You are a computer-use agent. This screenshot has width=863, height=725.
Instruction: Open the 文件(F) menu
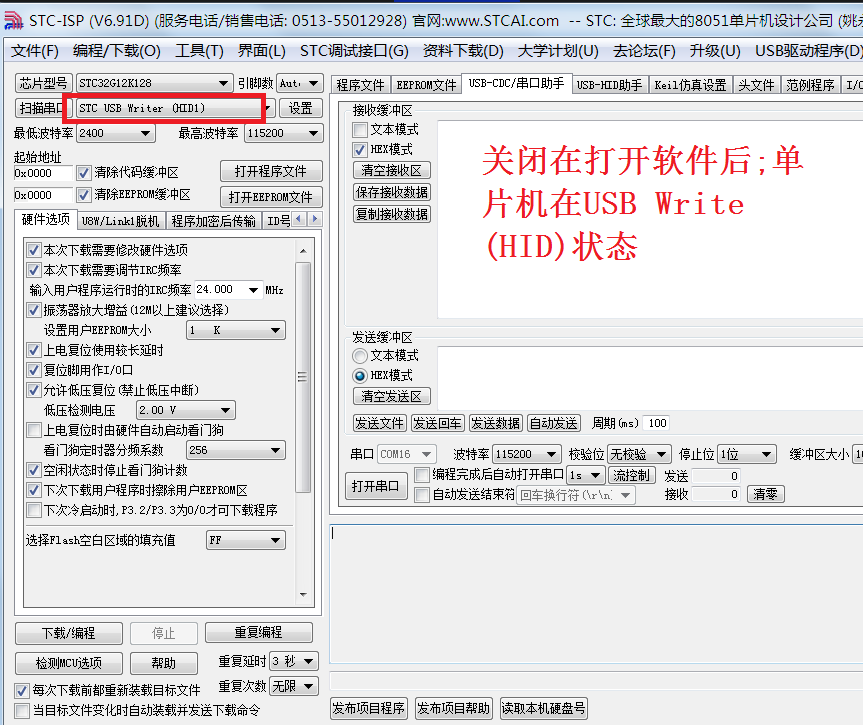35,51
